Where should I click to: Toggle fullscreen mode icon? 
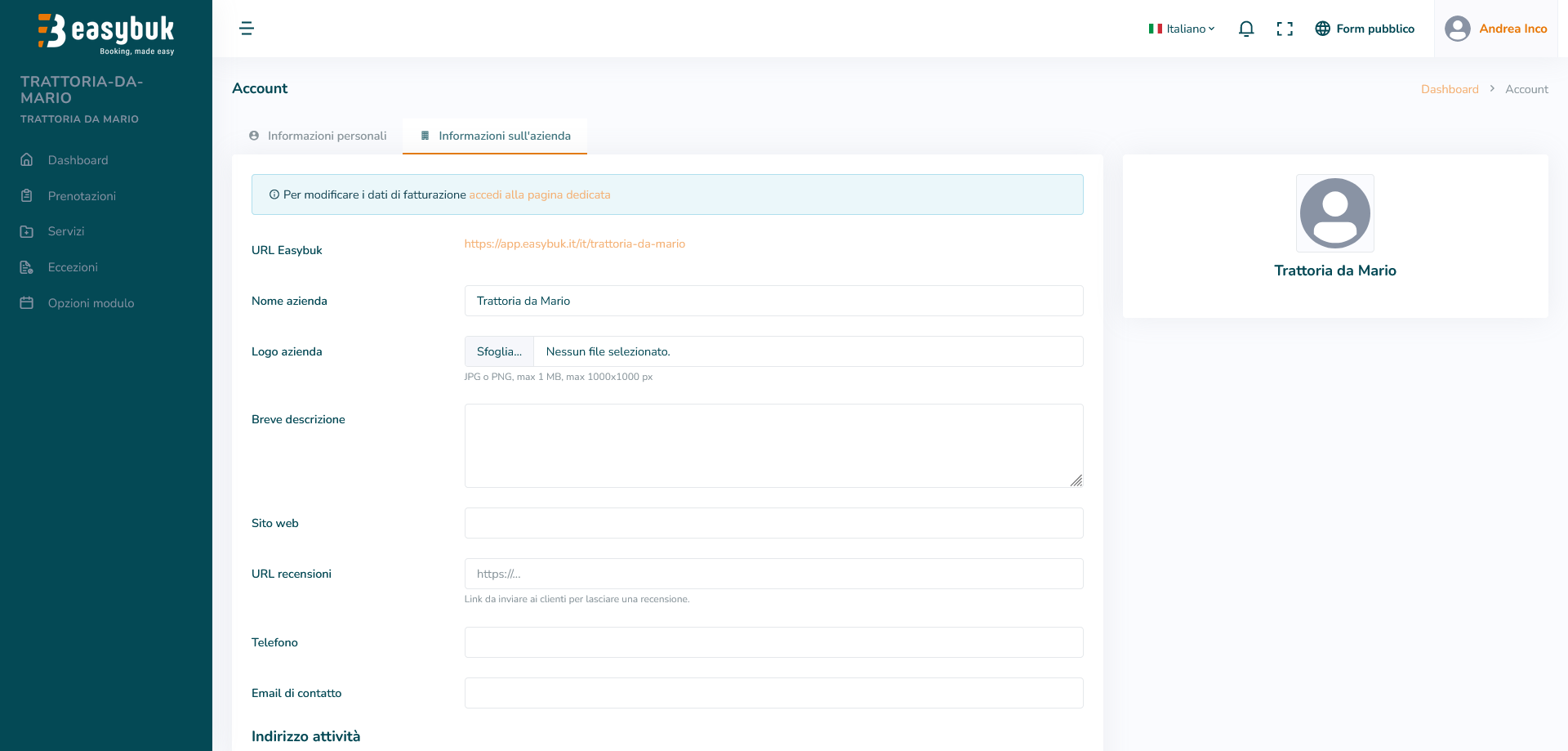(x=1285, y=29)
